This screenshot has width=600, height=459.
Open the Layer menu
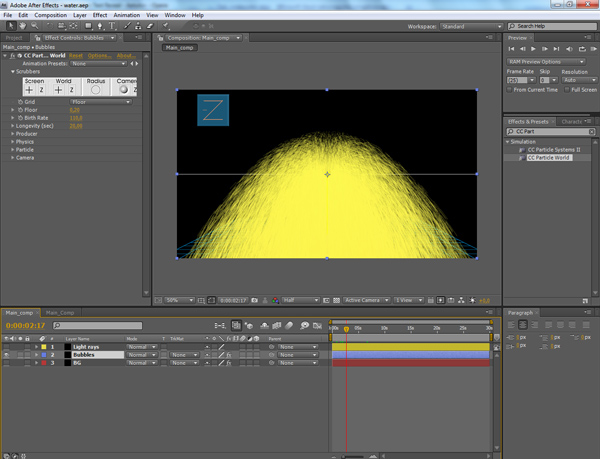(80, 15)
